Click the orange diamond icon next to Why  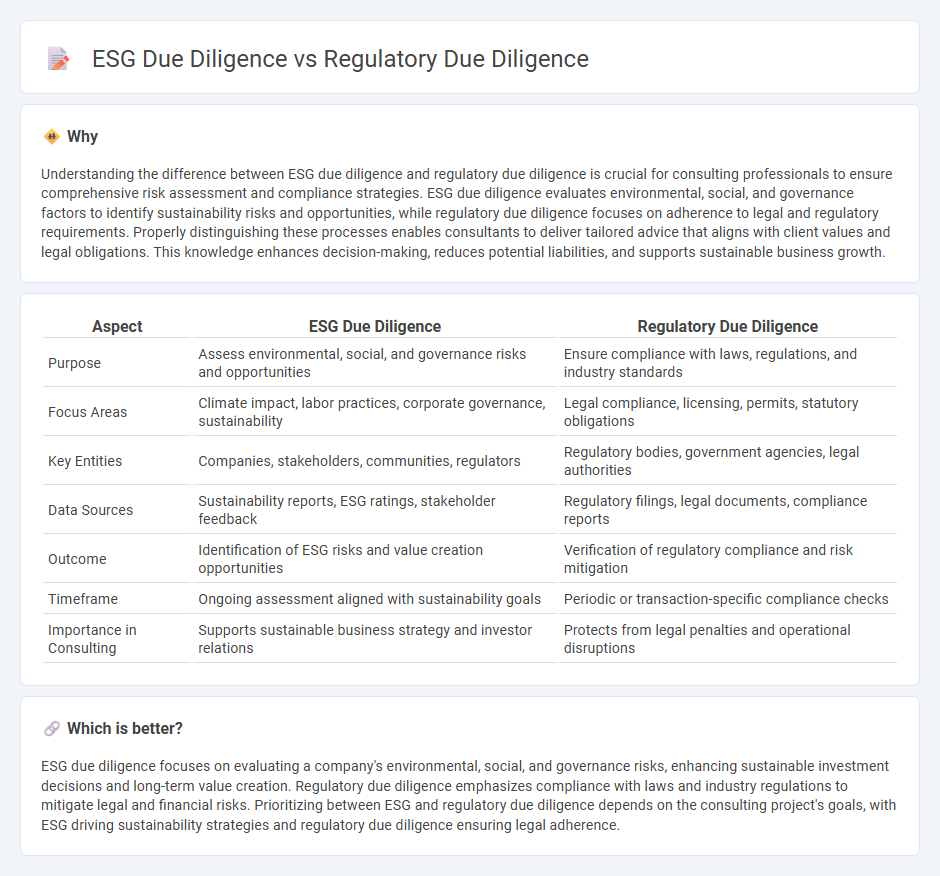point(52,137)
